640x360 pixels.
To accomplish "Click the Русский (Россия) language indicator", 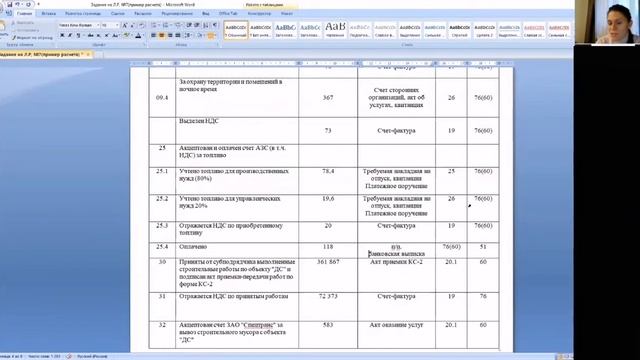I will click(93, 356).
